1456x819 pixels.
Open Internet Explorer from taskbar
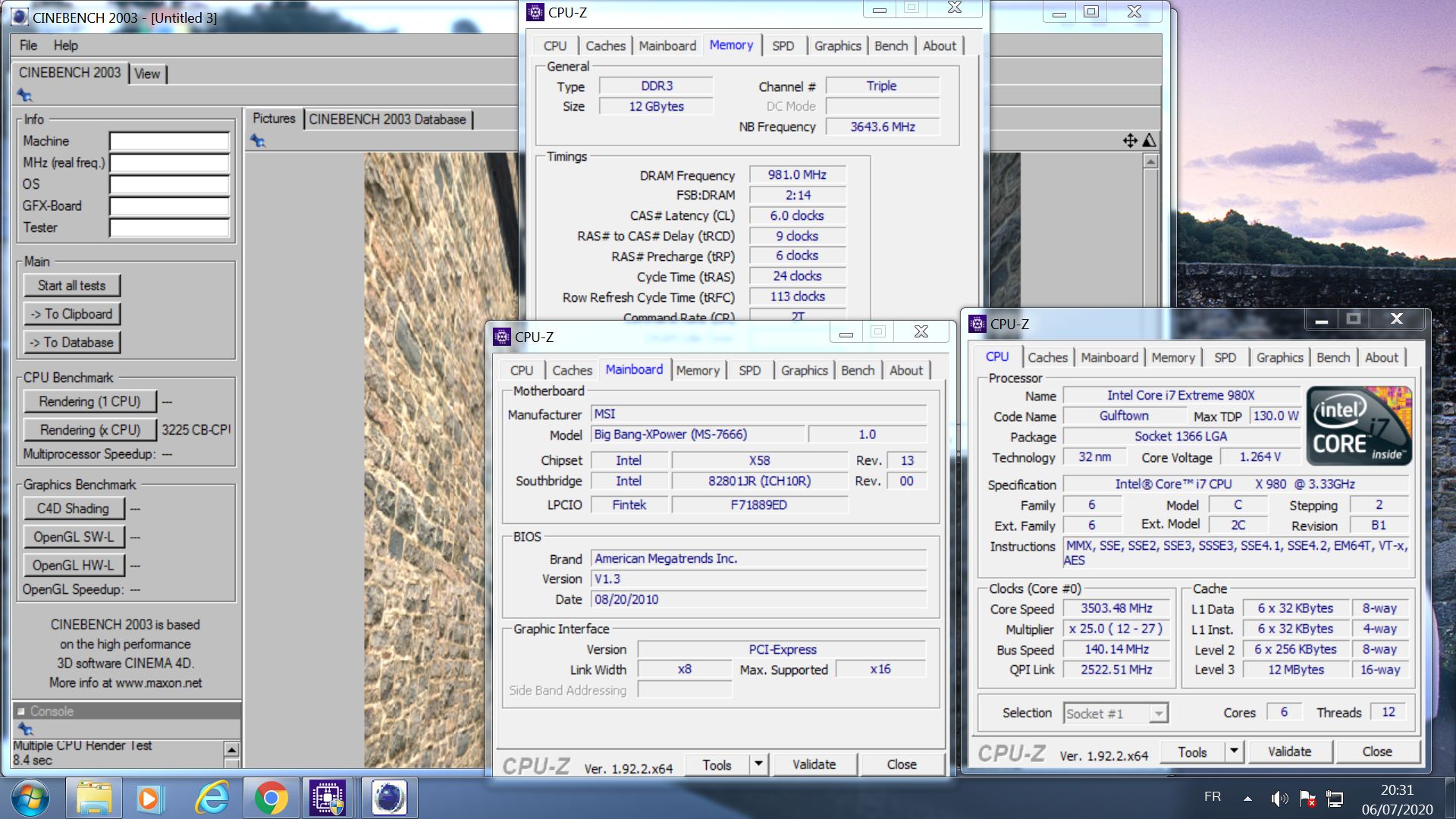click(212, 798)
